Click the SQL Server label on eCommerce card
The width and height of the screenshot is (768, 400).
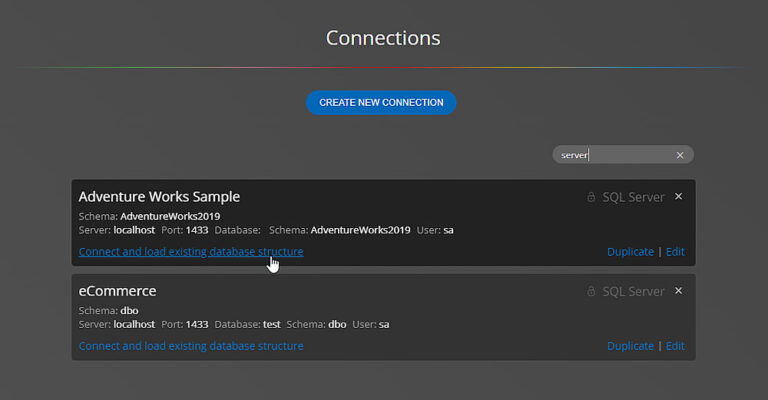(633, 291)
